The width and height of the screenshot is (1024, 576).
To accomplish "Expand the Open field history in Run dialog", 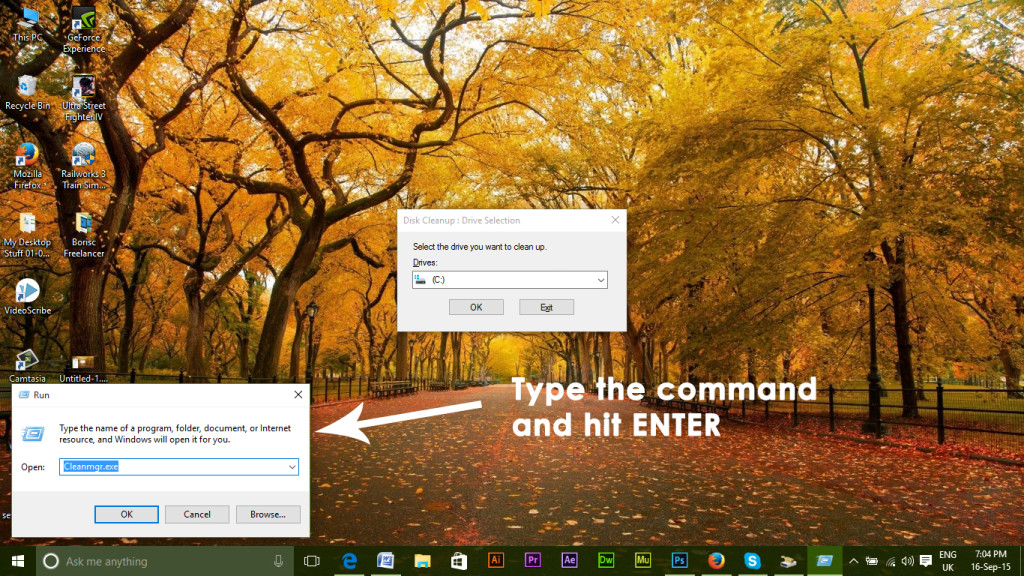I will pos(290,466).
